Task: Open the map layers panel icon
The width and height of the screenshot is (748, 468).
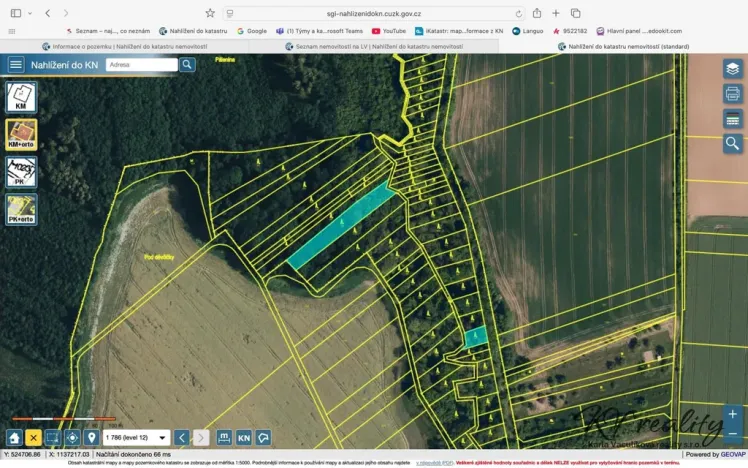Action: click(733, 69)
